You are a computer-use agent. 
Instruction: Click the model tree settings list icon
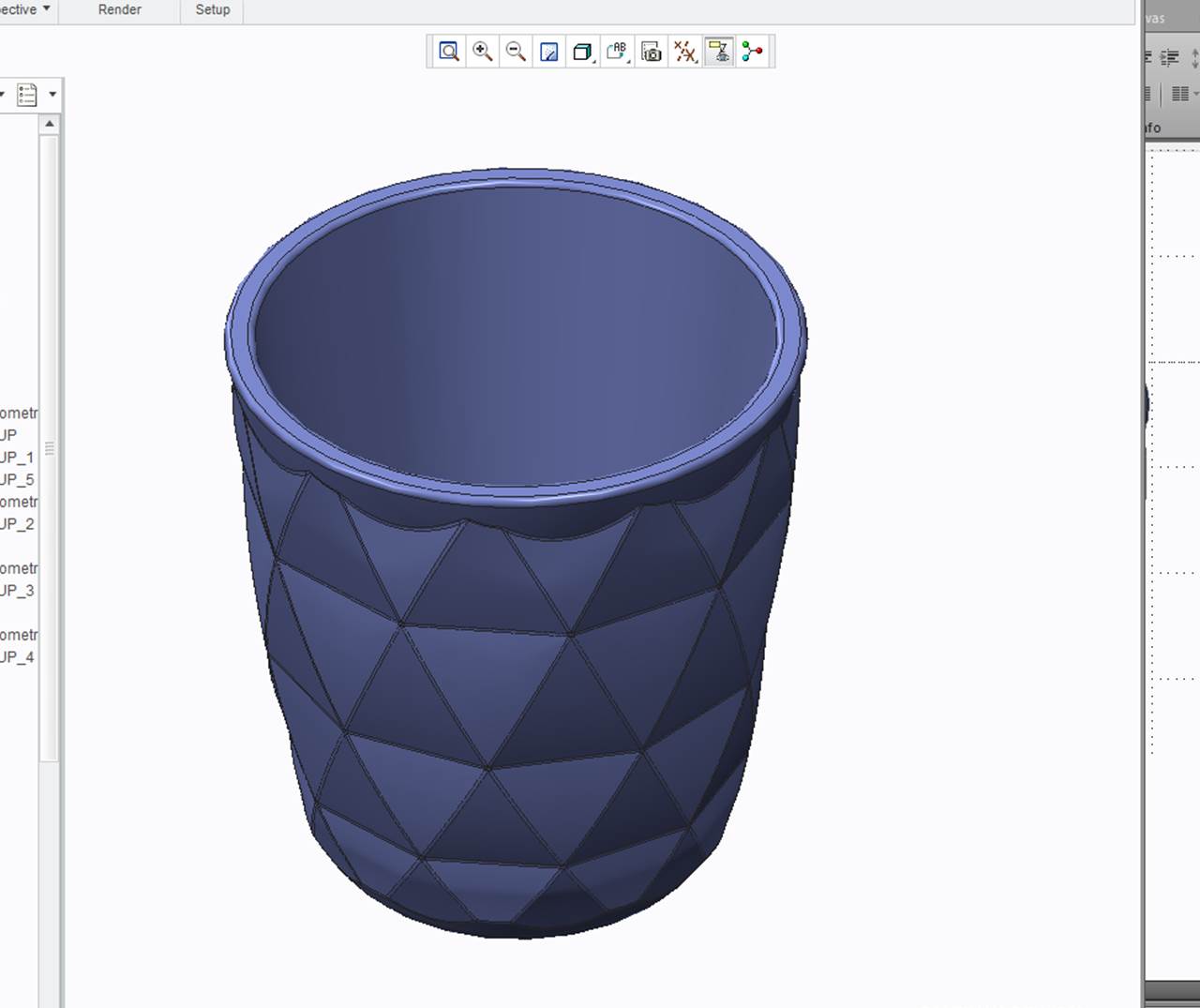(x=27, y=95)
